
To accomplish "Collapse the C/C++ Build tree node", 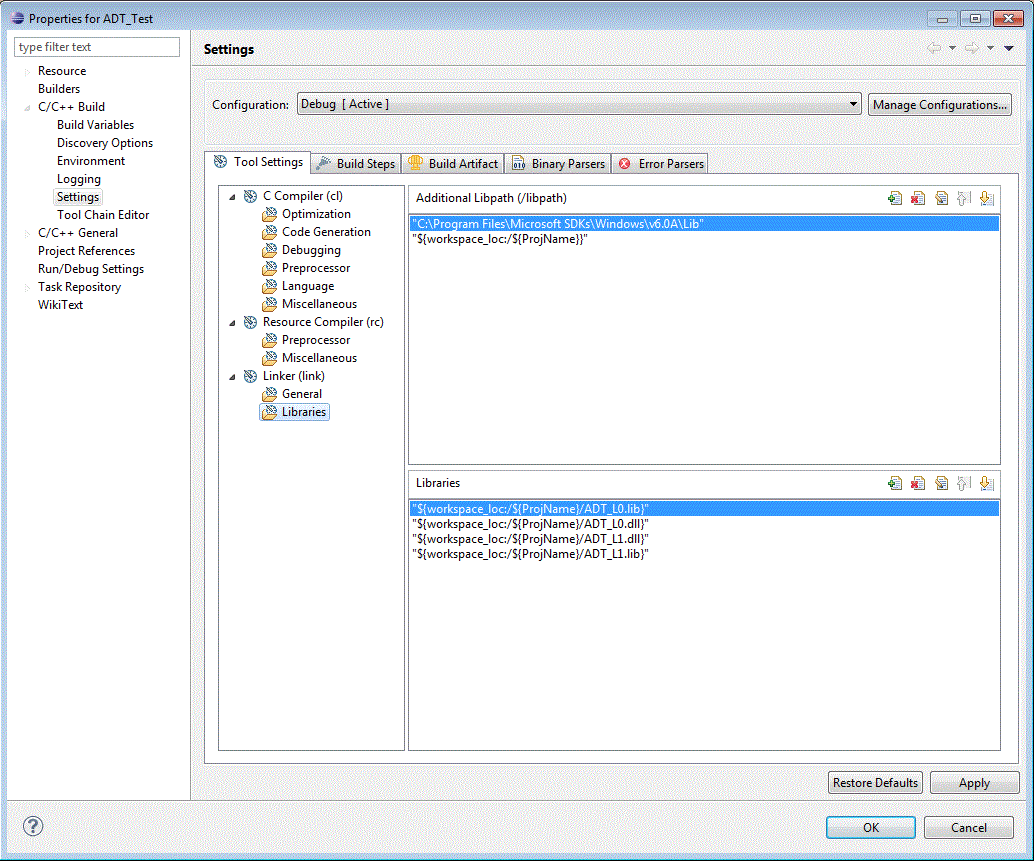I will tap(28, 107).
